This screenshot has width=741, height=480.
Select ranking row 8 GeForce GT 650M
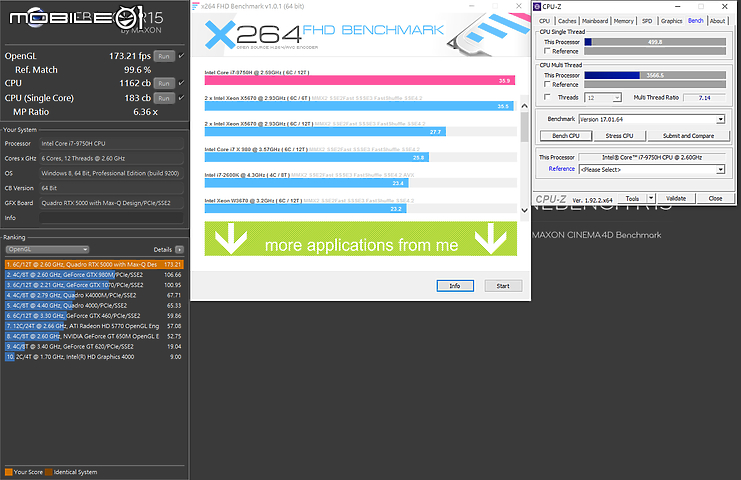[94, 336]
